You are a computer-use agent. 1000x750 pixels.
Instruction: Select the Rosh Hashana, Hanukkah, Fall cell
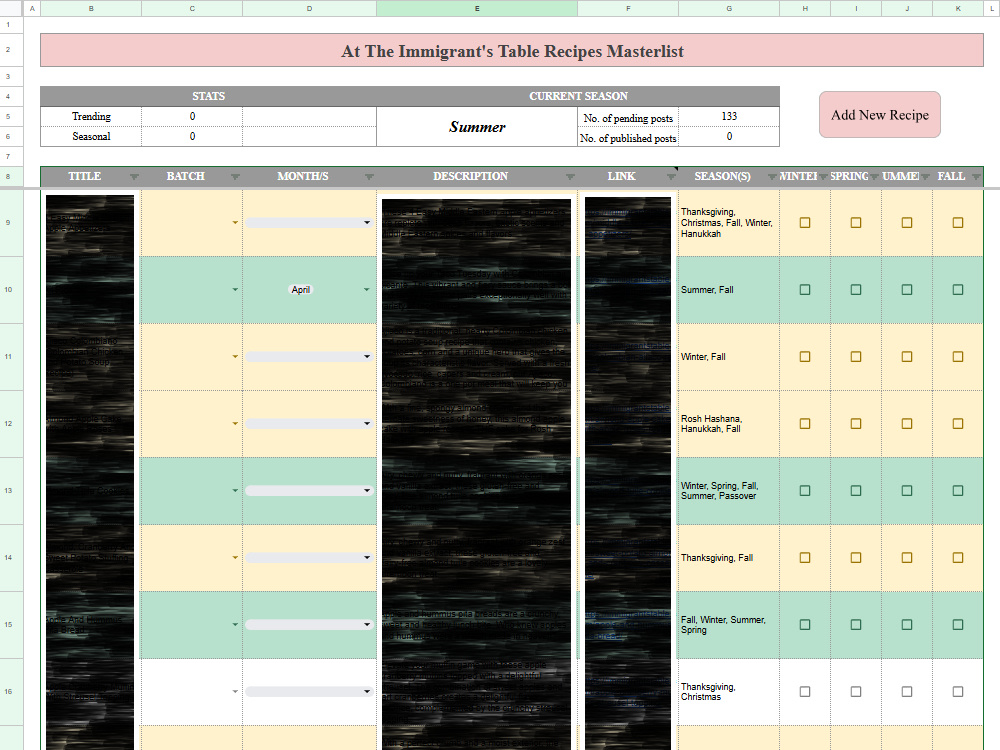[729, 423]
